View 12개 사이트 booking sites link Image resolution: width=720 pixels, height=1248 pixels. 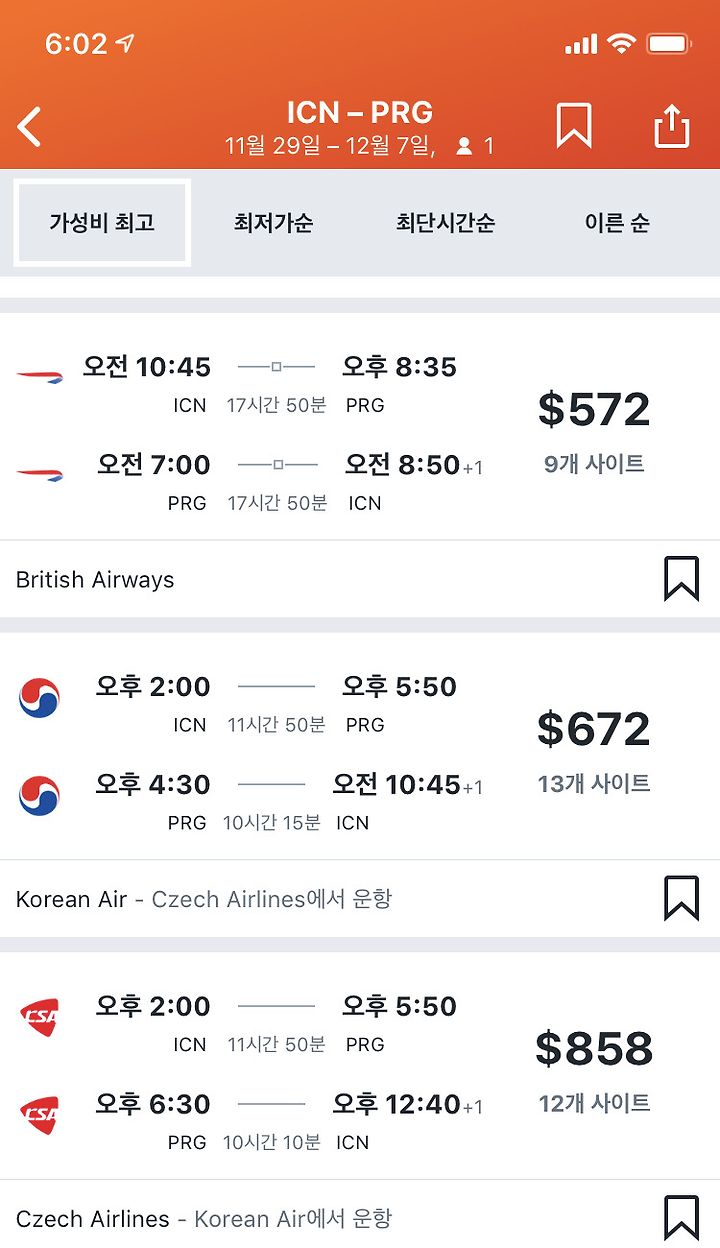pos(594,1104)
